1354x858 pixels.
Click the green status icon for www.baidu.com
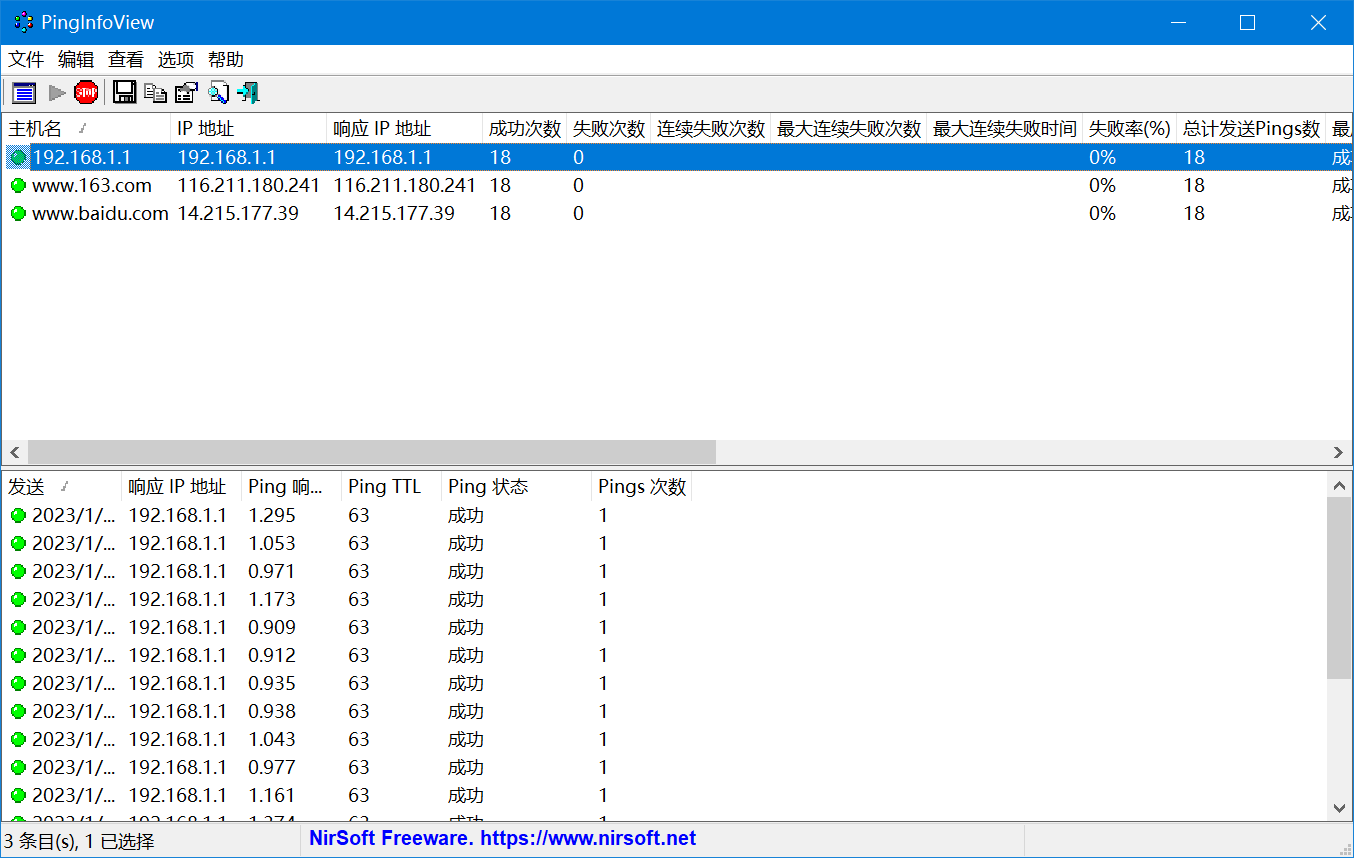tap(18, 213)
